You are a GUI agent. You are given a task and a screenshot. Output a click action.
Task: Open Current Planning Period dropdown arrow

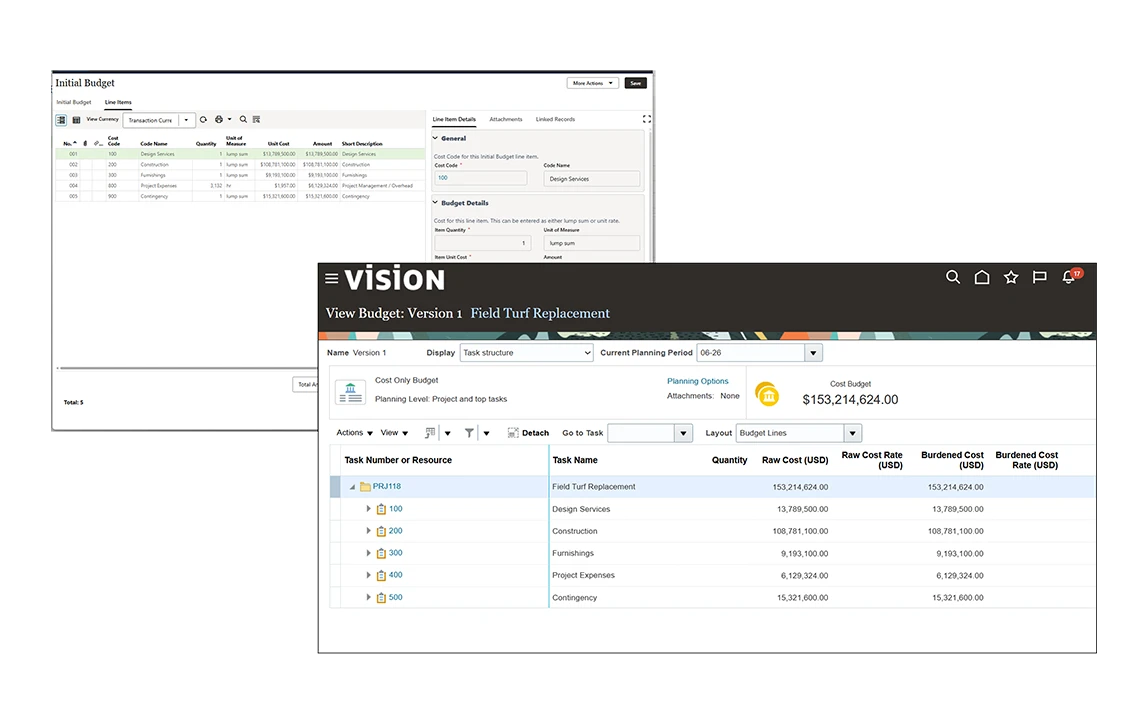813,353
